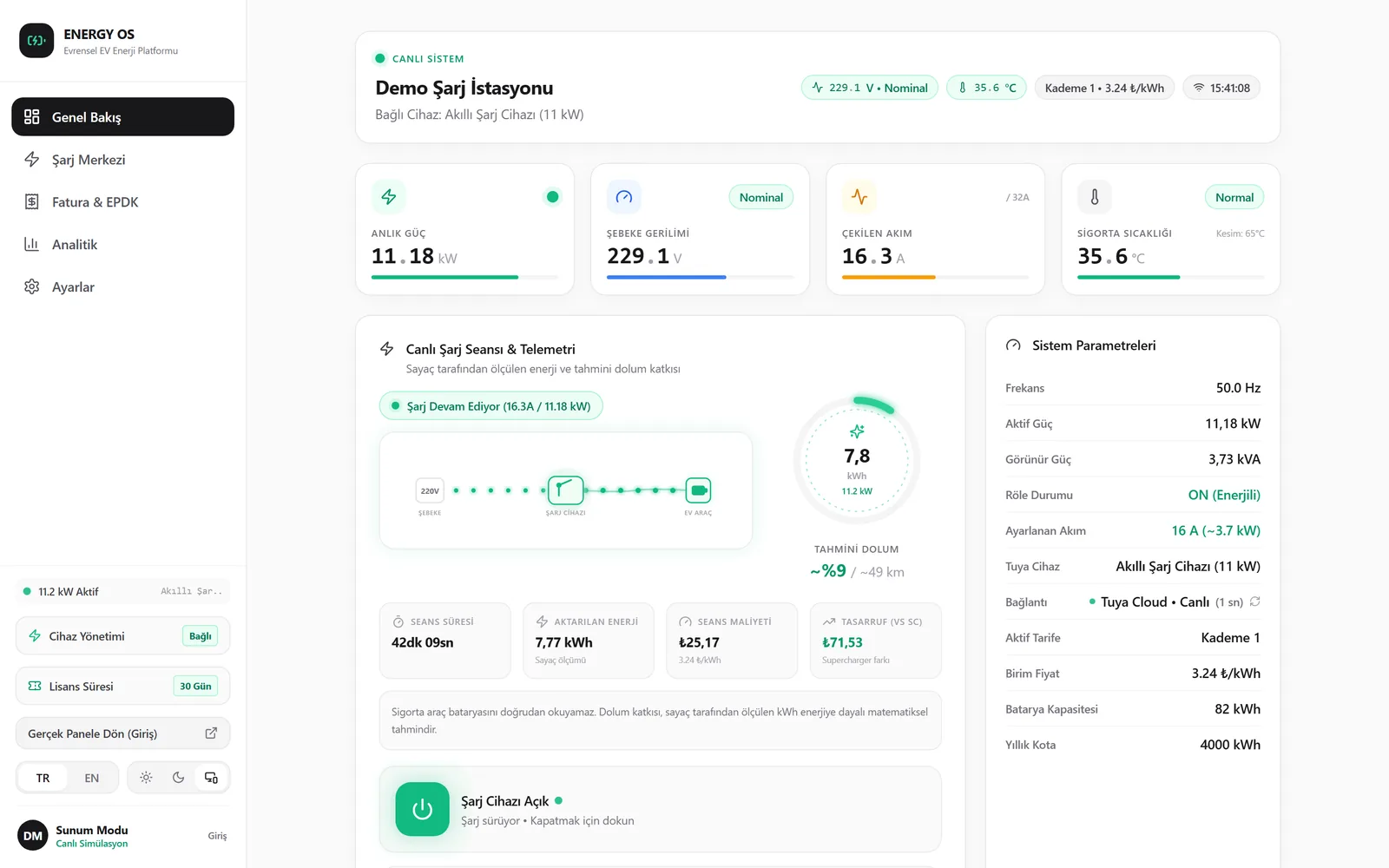Click the Anlık Güç progress bar
Screen dimensions: 1389x868
[464, 277]
